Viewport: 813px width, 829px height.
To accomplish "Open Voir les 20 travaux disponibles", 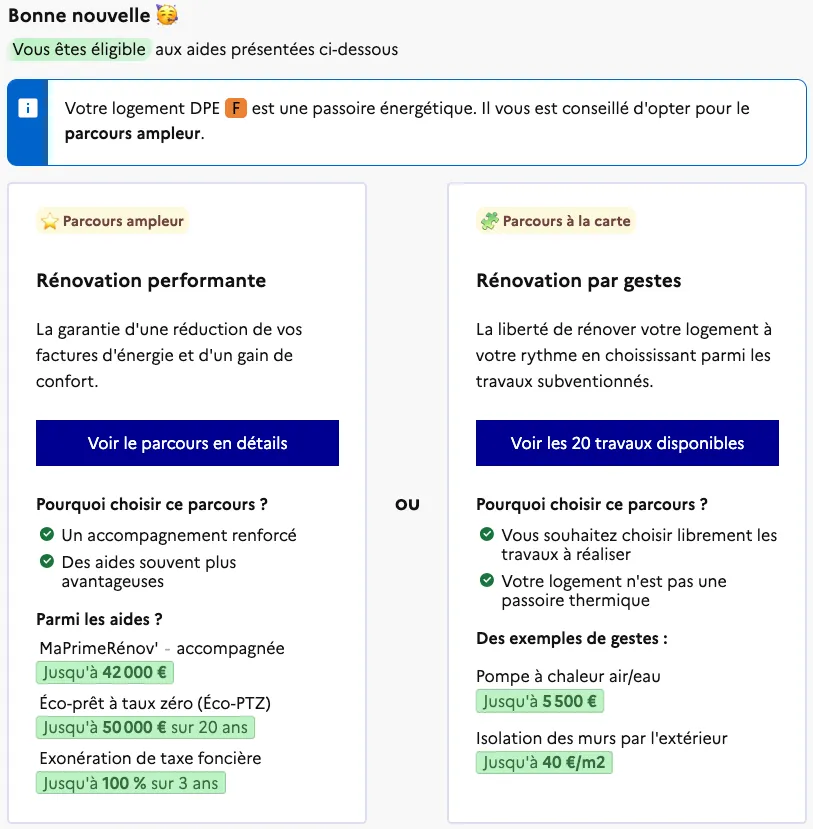I will point(627,443).
